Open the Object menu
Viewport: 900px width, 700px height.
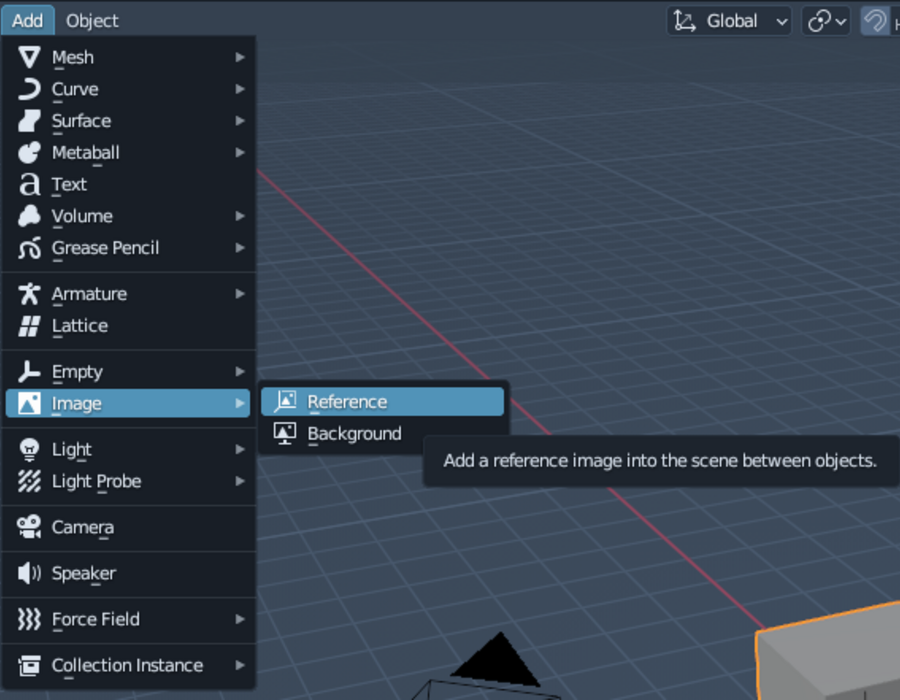92,21
